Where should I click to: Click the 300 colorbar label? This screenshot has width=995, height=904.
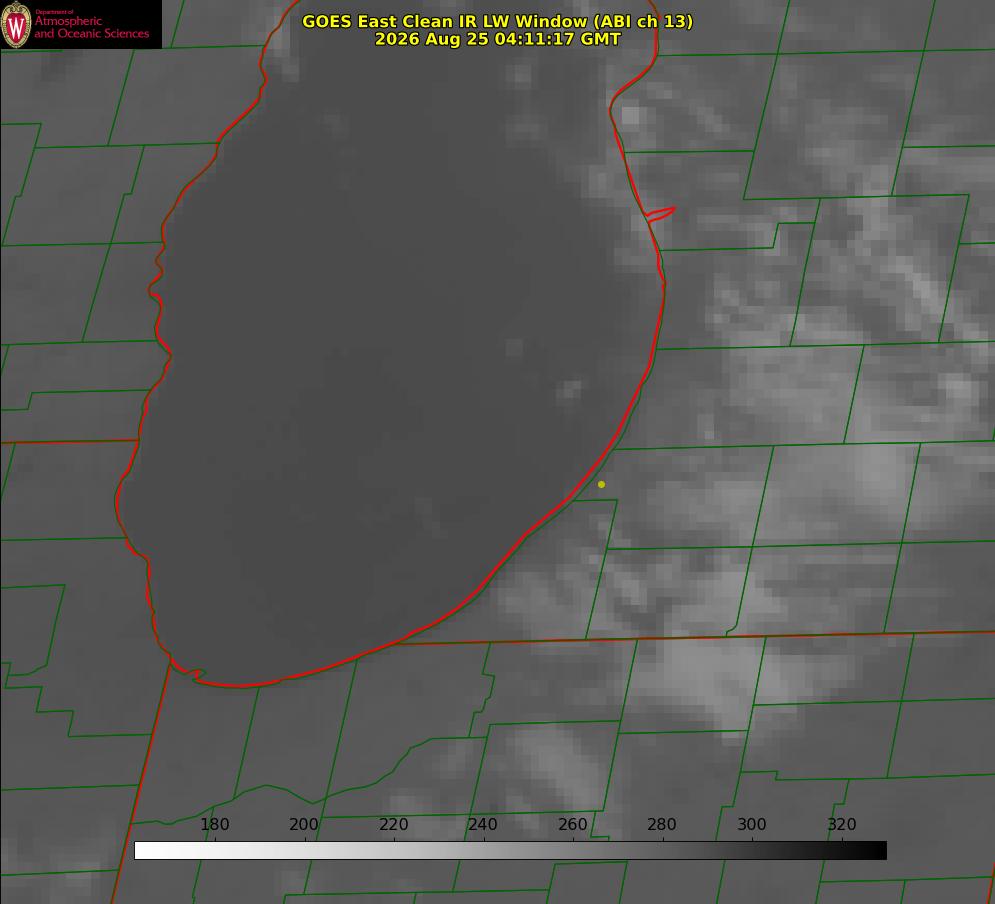pos(752,824)
